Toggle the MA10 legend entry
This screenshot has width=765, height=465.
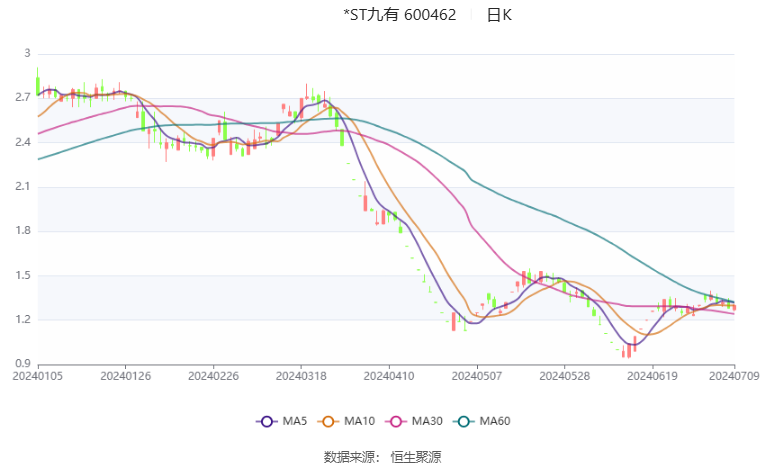coord(346,421)
